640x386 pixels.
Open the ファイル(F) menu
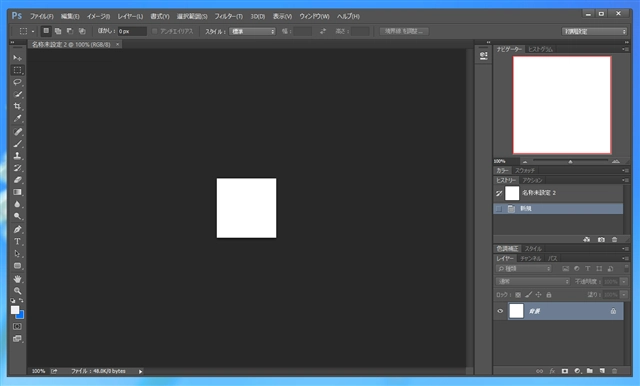click(42, 16)
